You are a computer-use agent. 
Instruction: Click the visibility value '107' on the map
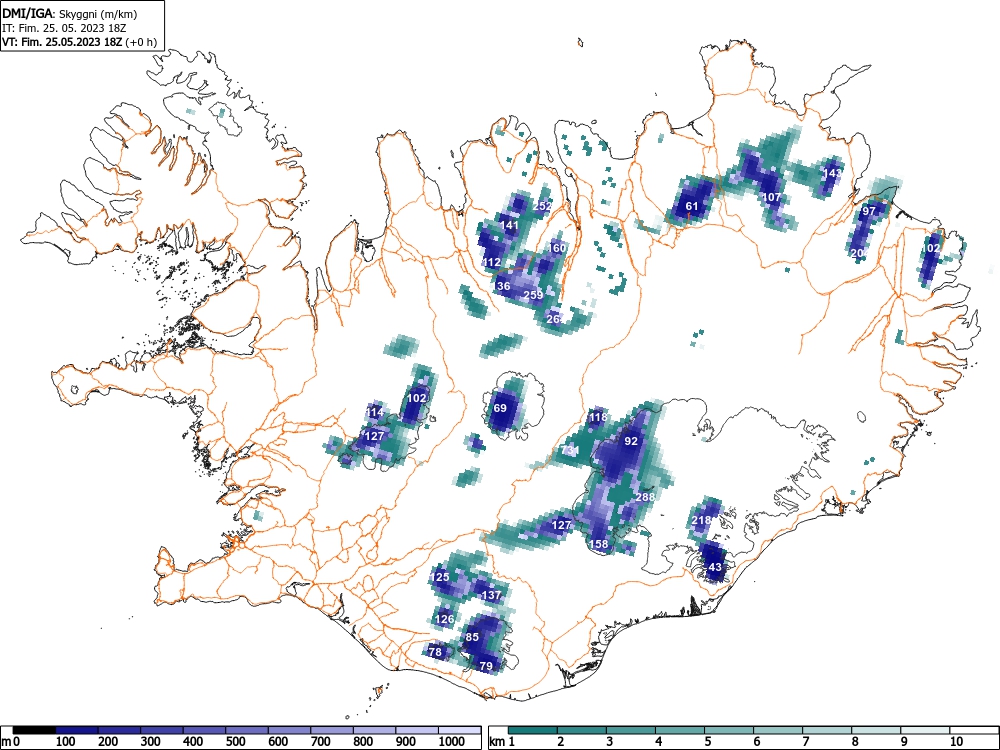(772, 197)
